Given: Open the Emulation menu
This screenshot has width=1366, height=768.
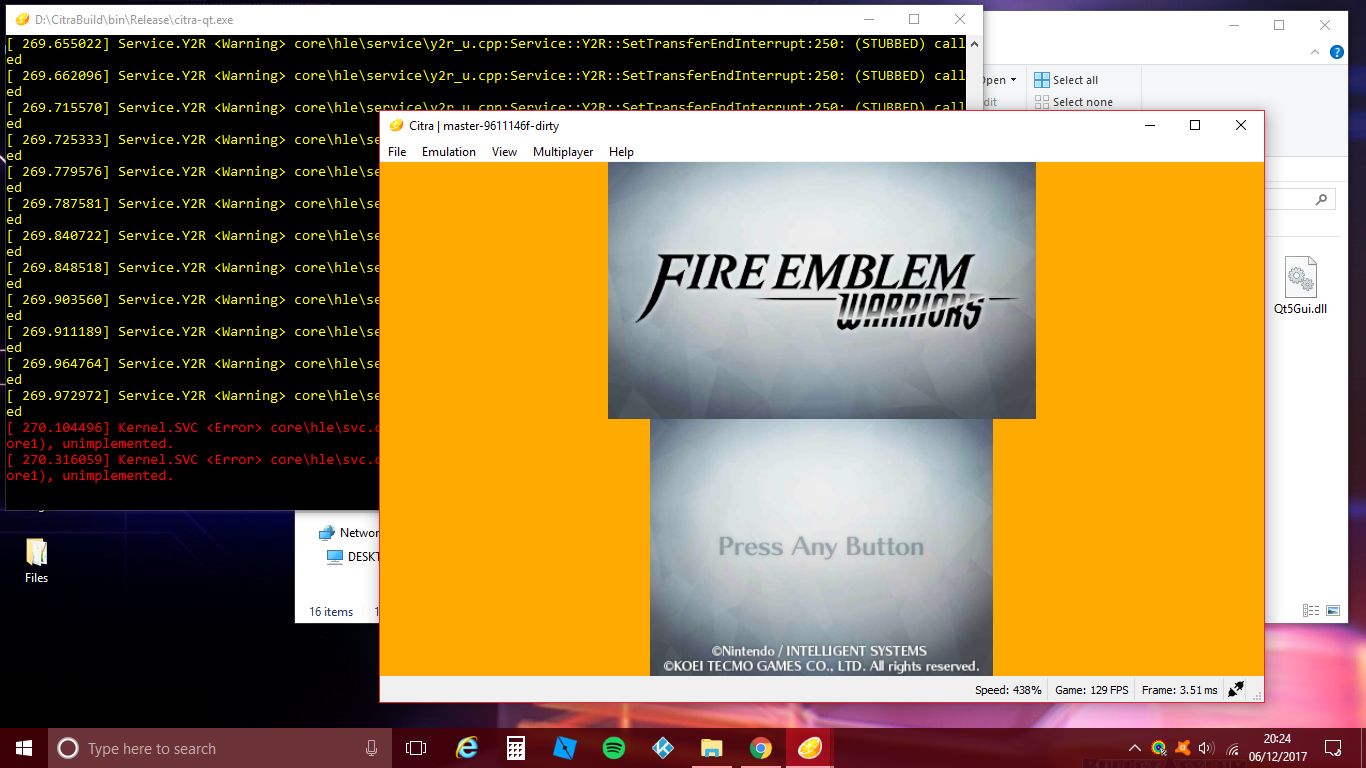Looking at the screenshot, I should [x=449, y=152].
